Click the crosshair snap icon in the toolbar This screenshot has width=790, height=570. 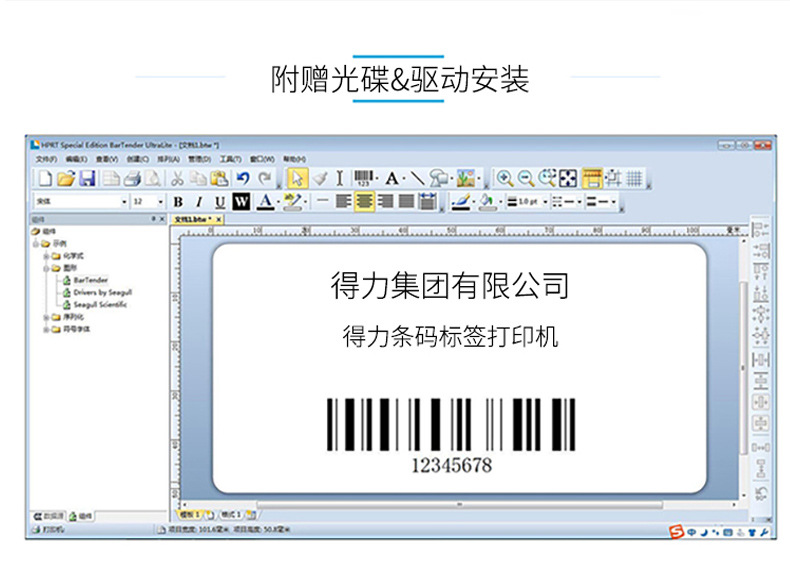click(613, 178)
